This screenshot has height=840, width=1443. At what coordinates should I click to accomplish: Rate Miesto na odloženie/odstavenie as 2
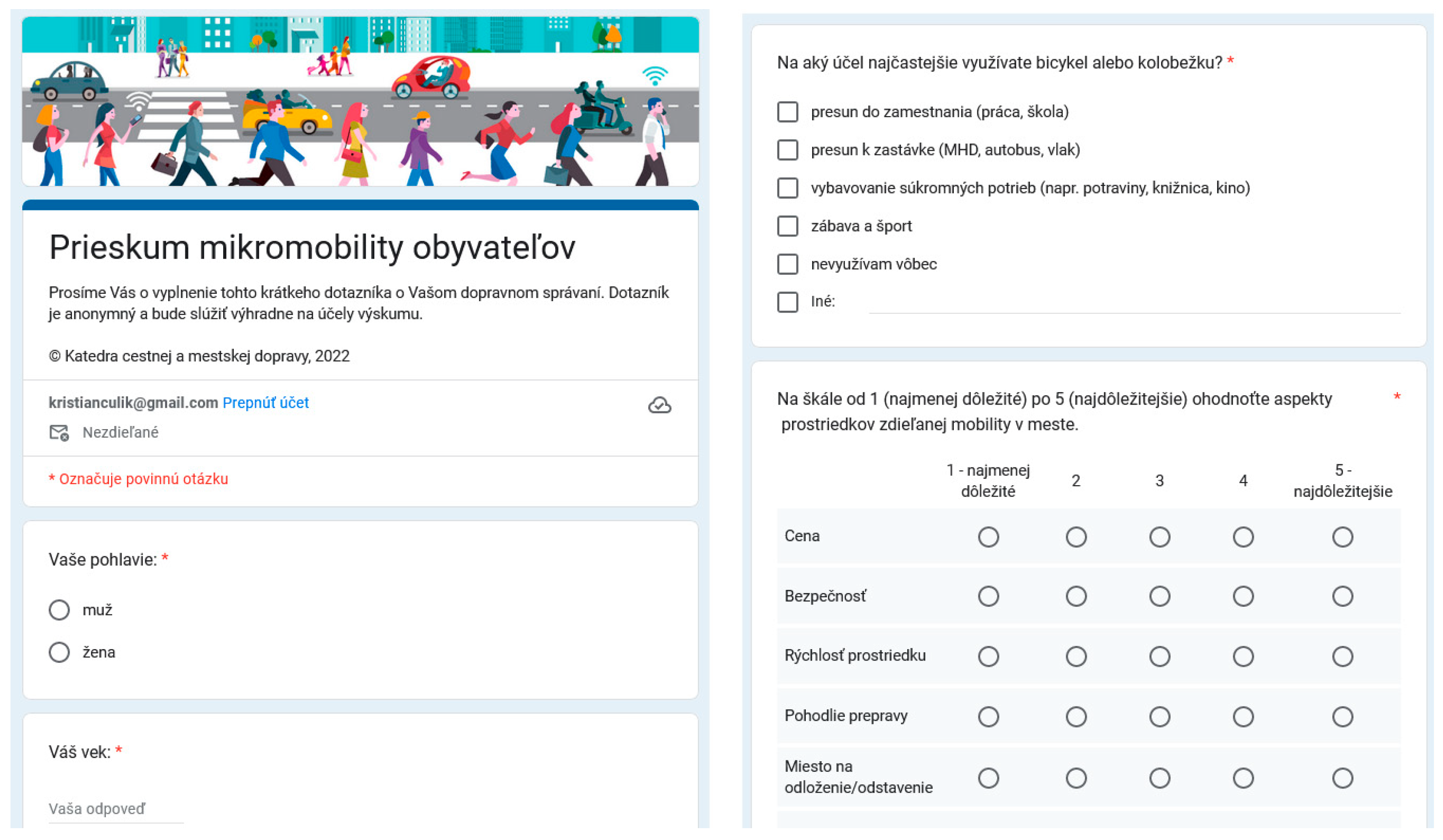coord(1076,778)
